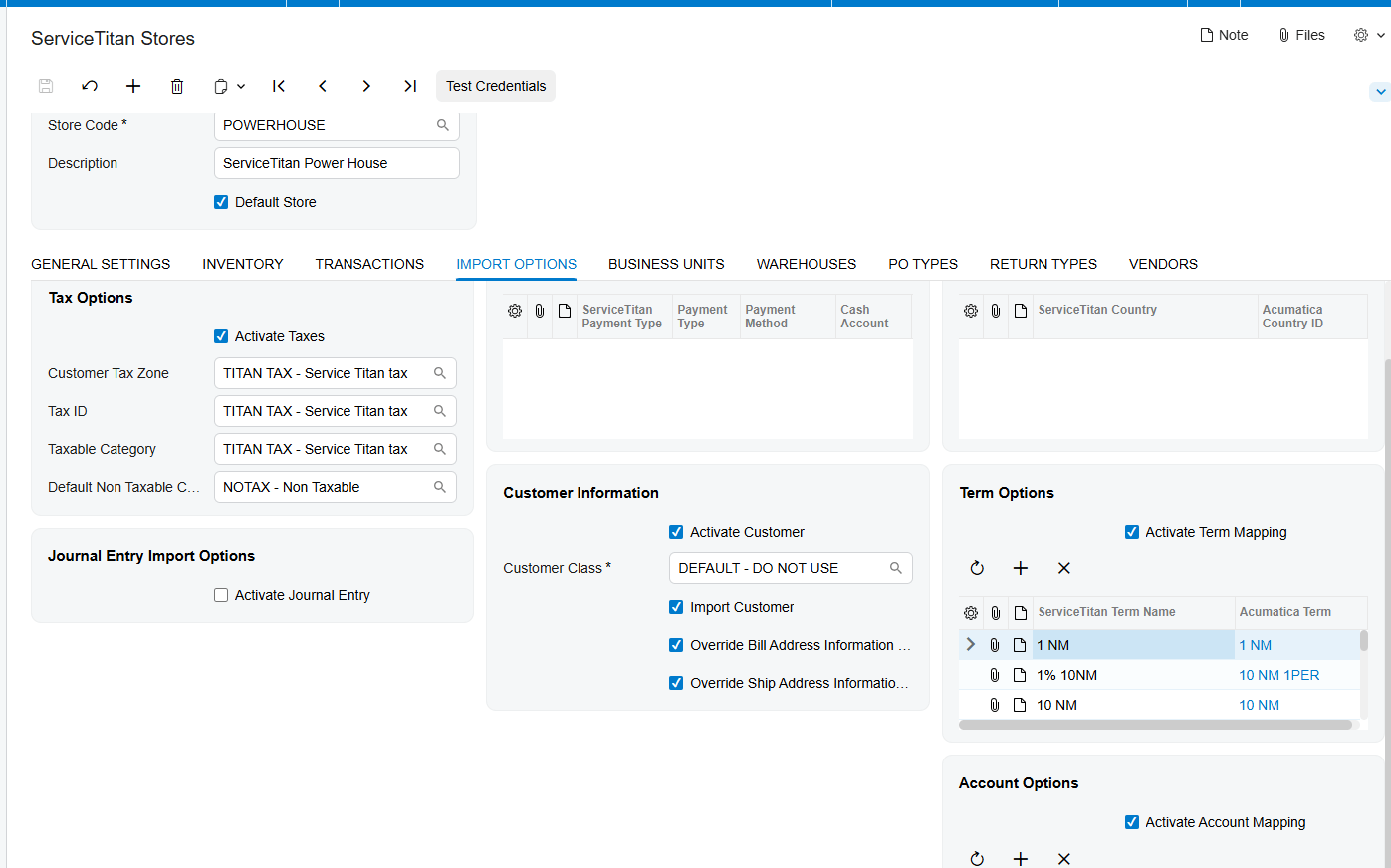Screen dimensions: 1391x868
Task: Add a row to Term Options grid
Action: click(x=1021, y=568)
